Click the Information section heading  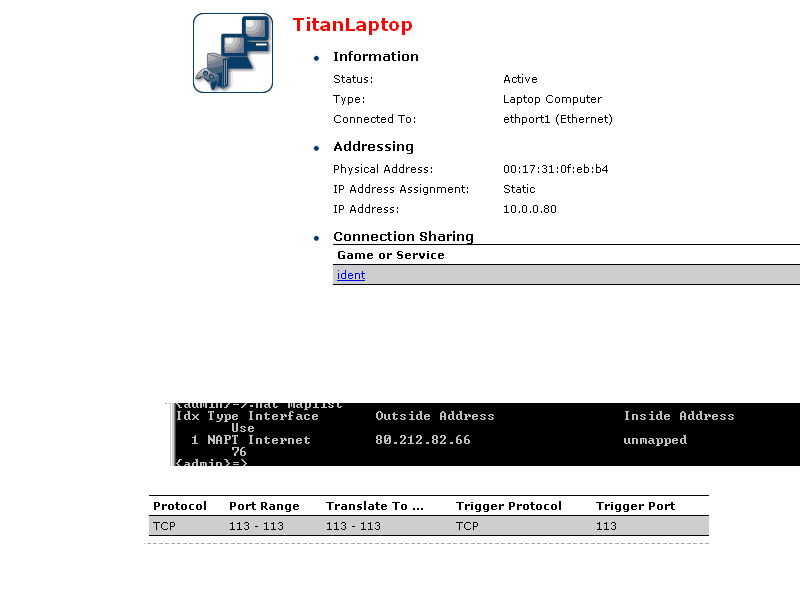coord(376,57)
